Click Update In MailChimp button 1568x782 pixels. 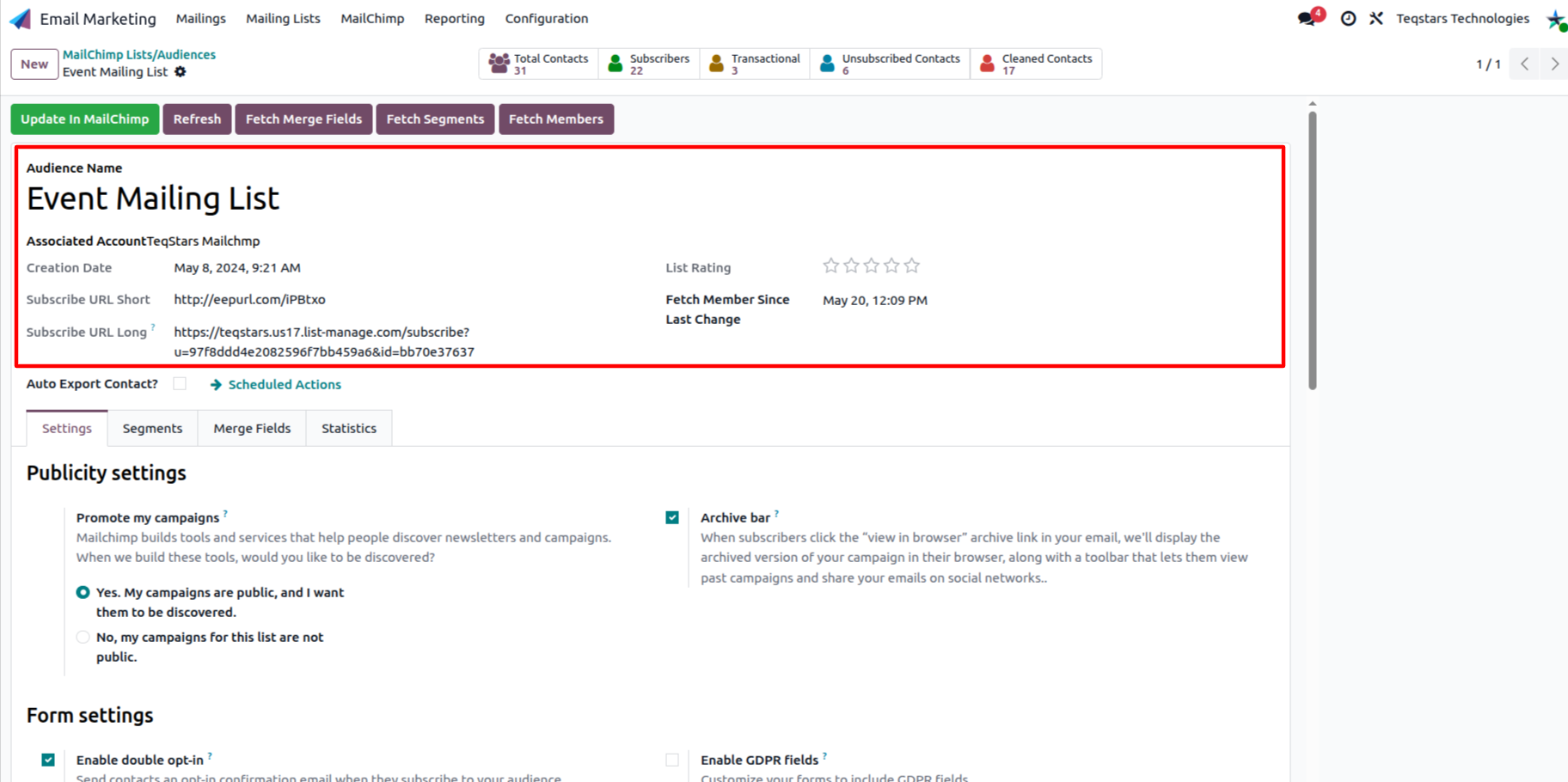tap(85, 119)
